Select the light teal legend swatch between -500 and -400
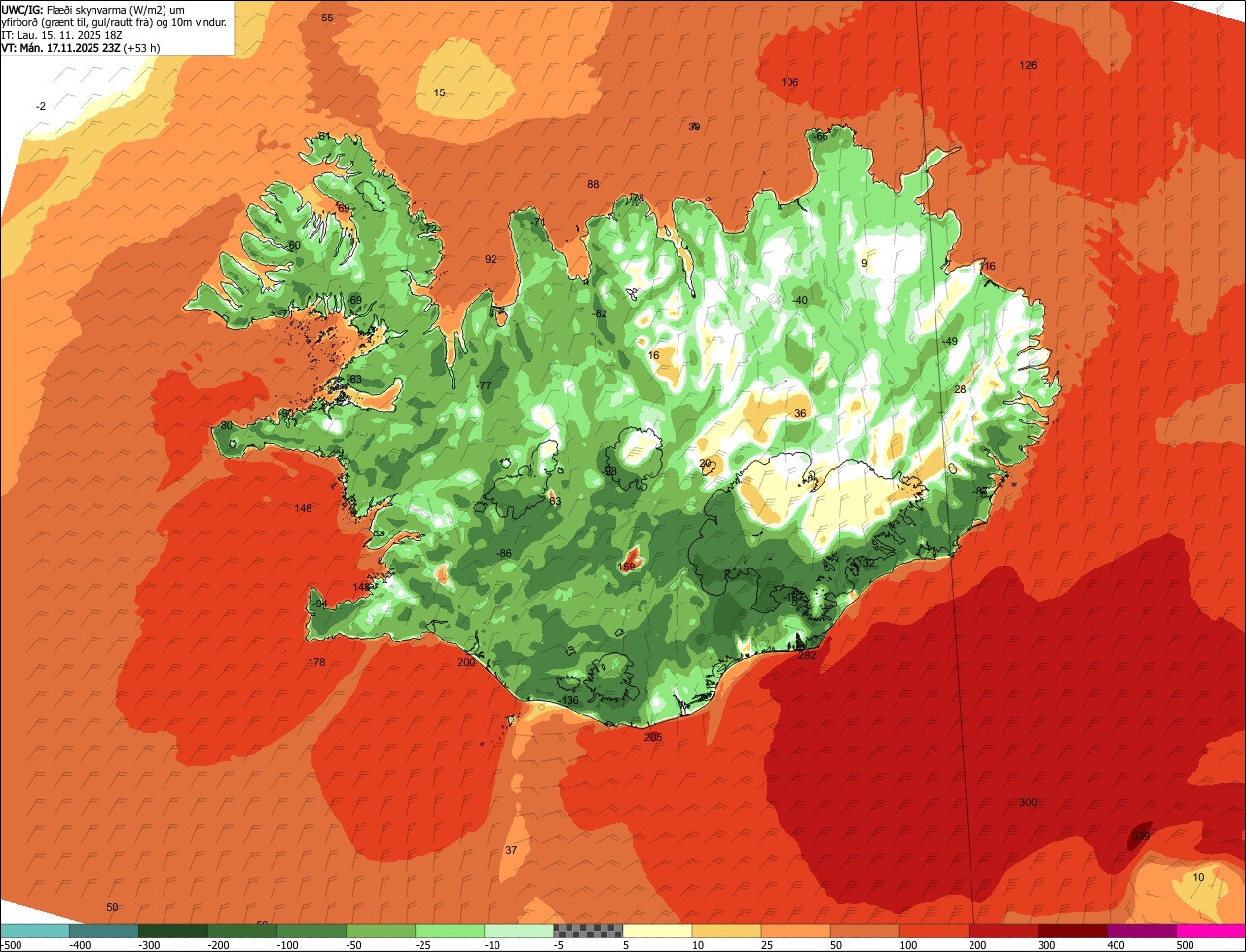Screen dimensions: 1246x952 click(34, 931)
